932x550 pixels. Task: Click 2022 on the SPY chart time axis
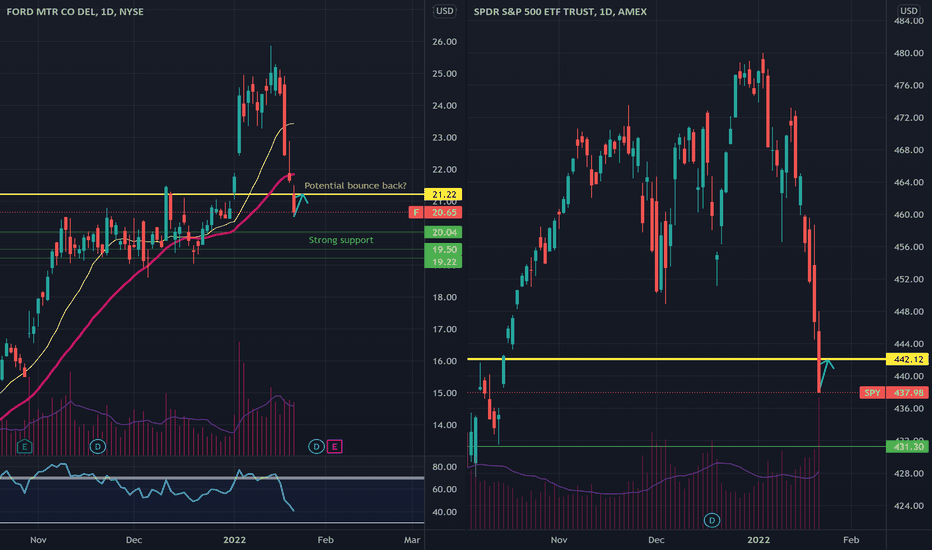(x=758, y=540)
